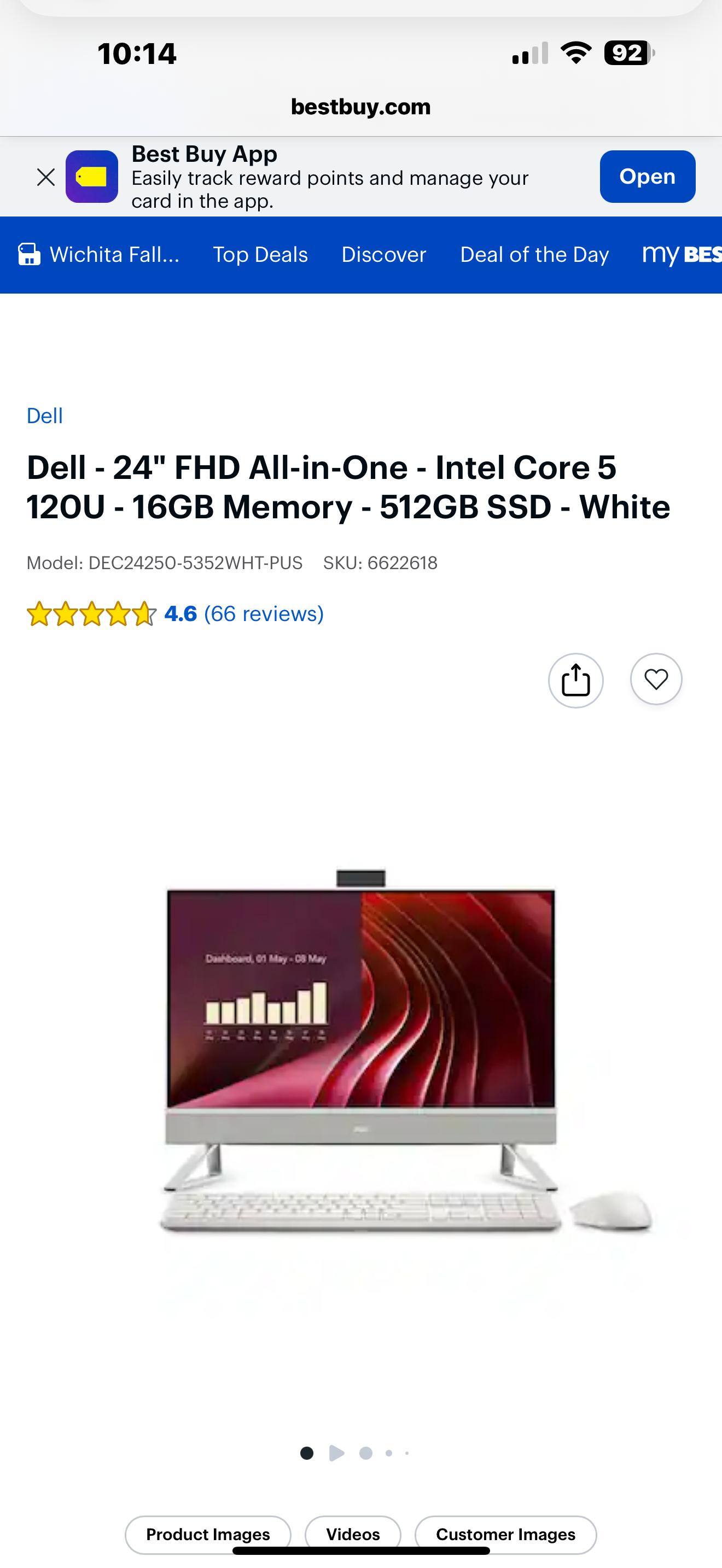Image resolution: width=722 pixels, height=1568 pixels.
Task: Open the Best Buy app
Action: coord(647,177)
